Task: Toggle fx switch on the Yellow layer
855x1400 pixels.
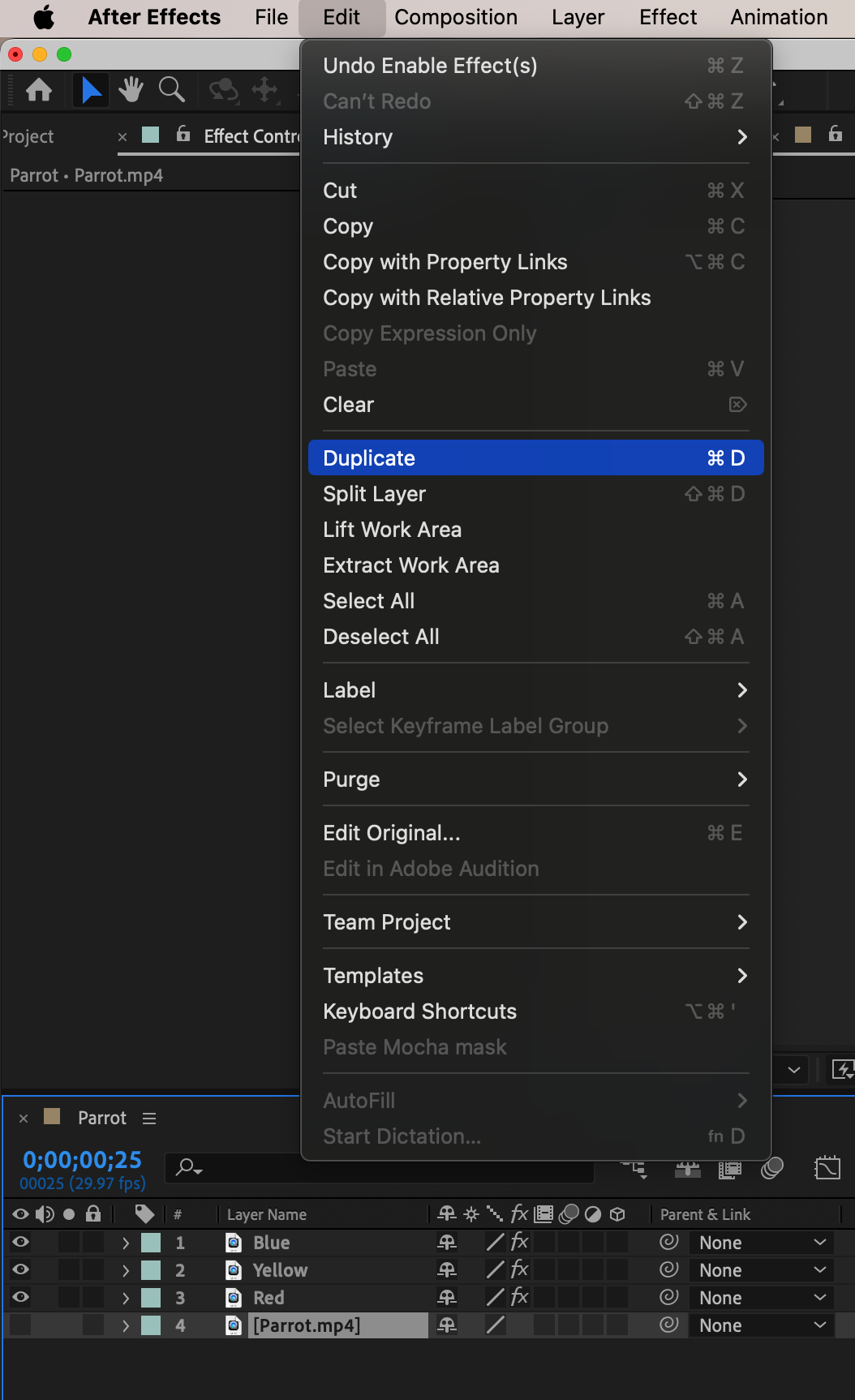Action: pyautogui.click(x=520, y=1269)
